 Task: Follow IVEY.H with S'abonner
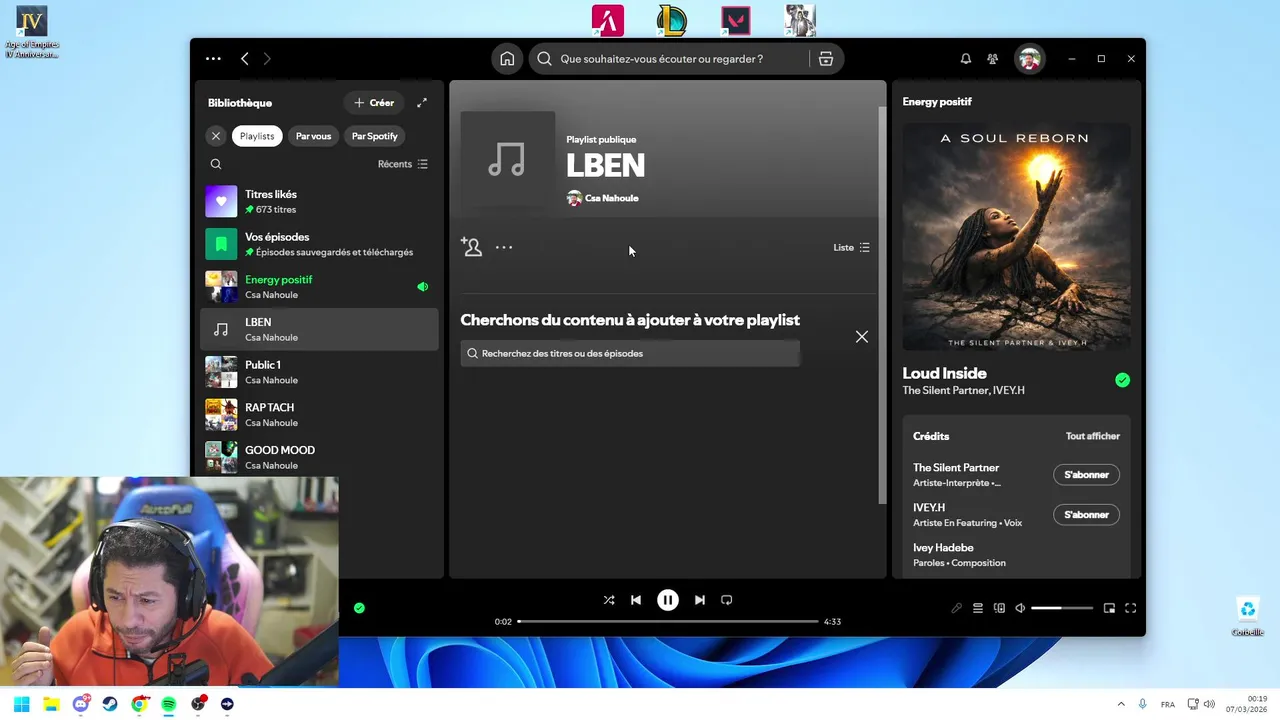1086,515
